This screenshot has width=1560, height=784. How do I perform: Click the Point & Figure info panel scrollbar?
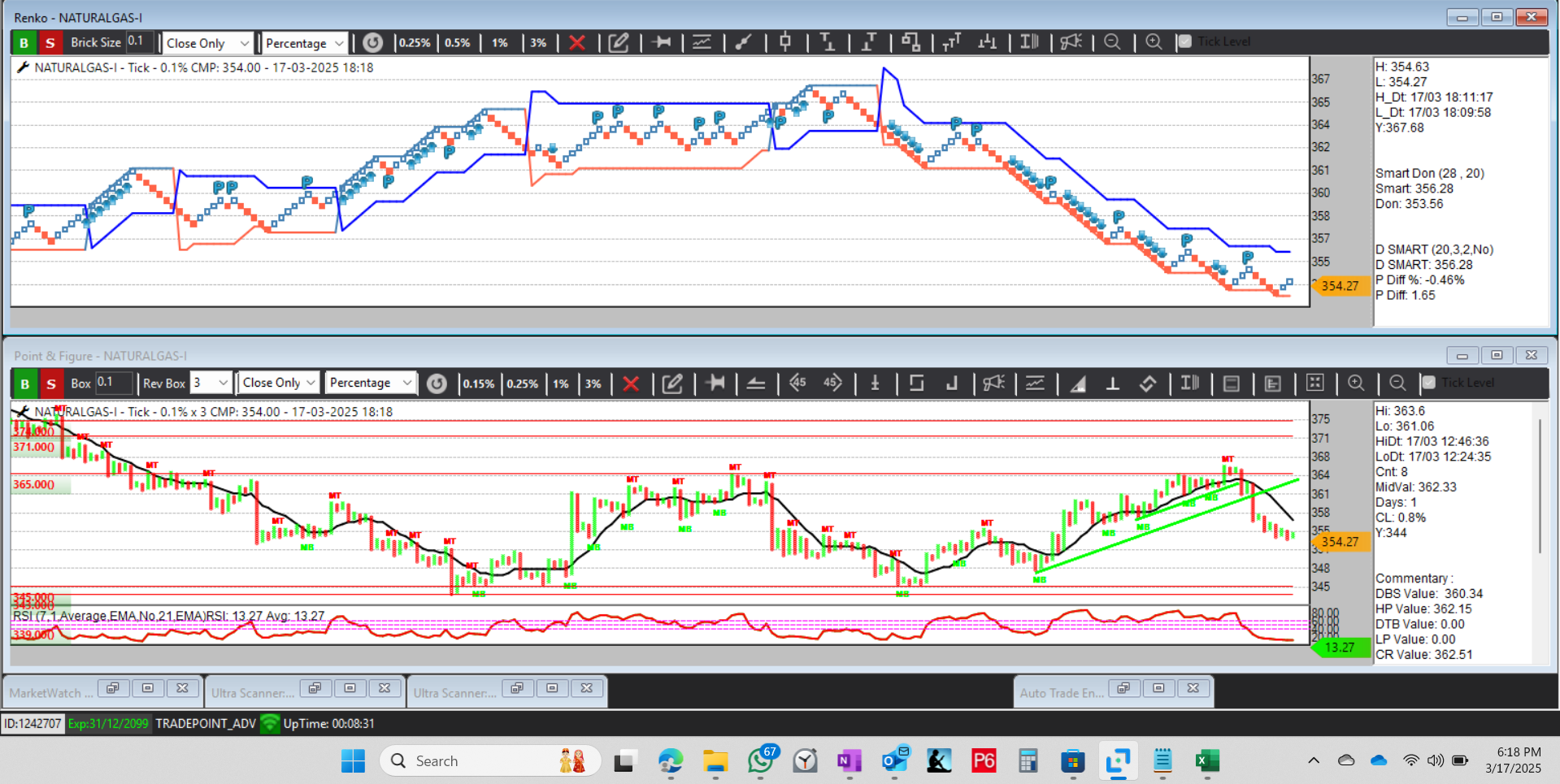1540,487
